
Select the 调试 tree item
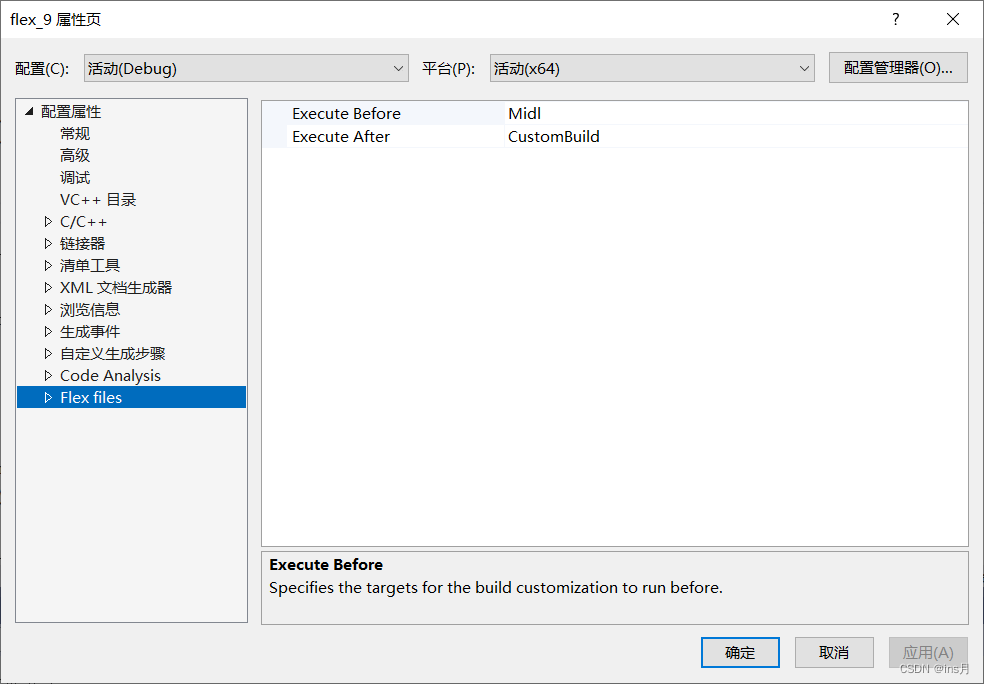coord(74,177)
